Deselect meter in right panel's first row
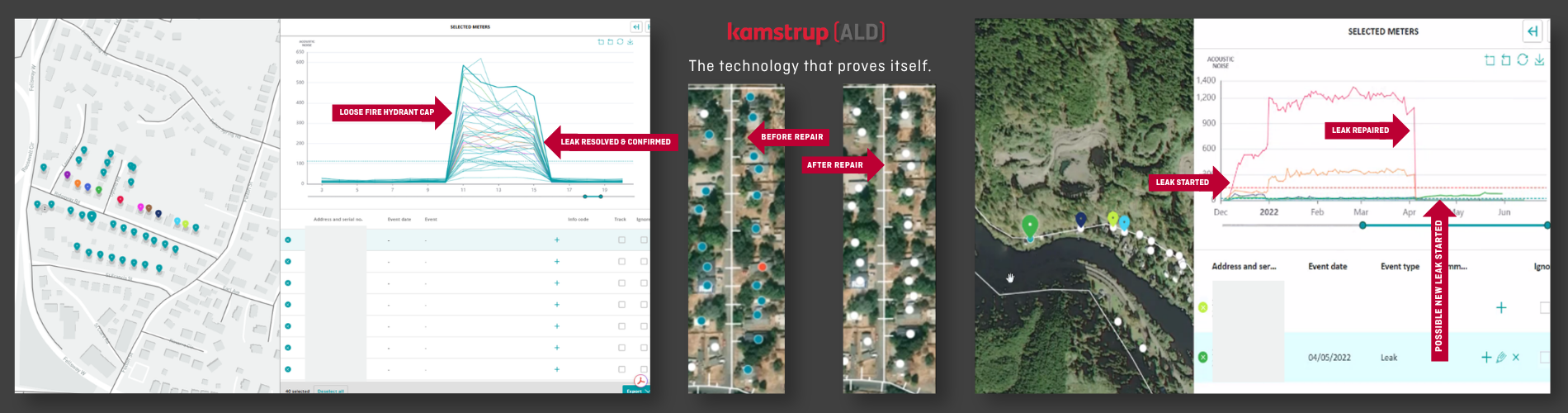 point(1202,307)
